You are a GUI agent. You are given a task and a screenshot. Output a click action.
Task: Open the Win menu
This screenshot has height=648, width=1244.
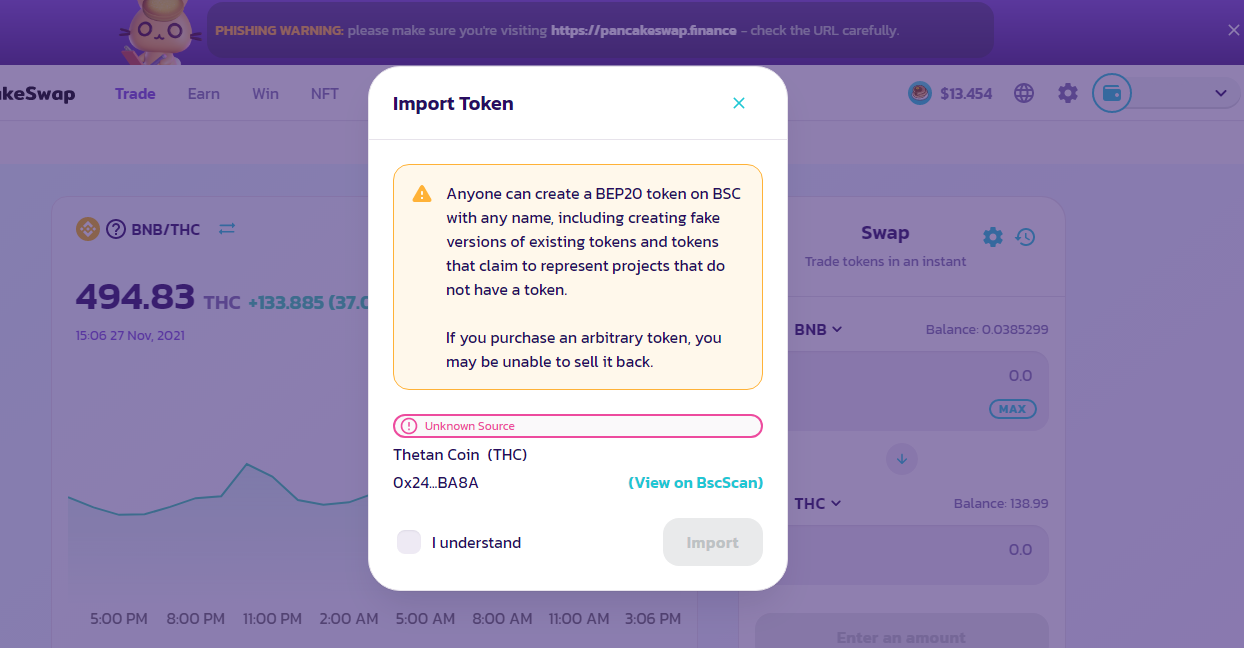[x=265, y=93]
